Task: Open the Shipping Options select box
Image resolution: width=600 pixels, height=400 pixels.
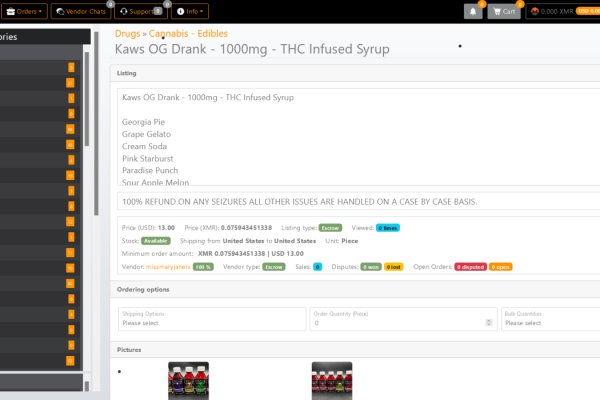Action: (x=212, y=319)
